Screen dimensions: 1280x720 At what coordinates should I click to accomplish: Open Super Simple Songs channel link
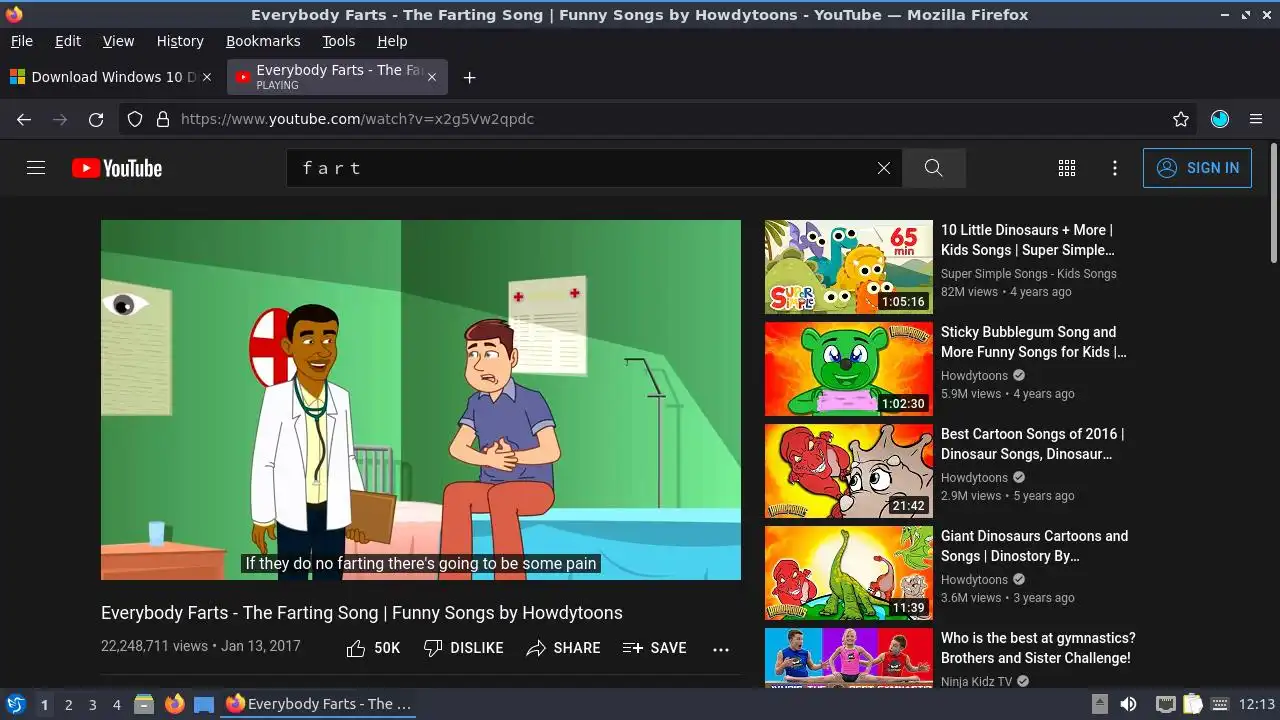pos(1029,274)
